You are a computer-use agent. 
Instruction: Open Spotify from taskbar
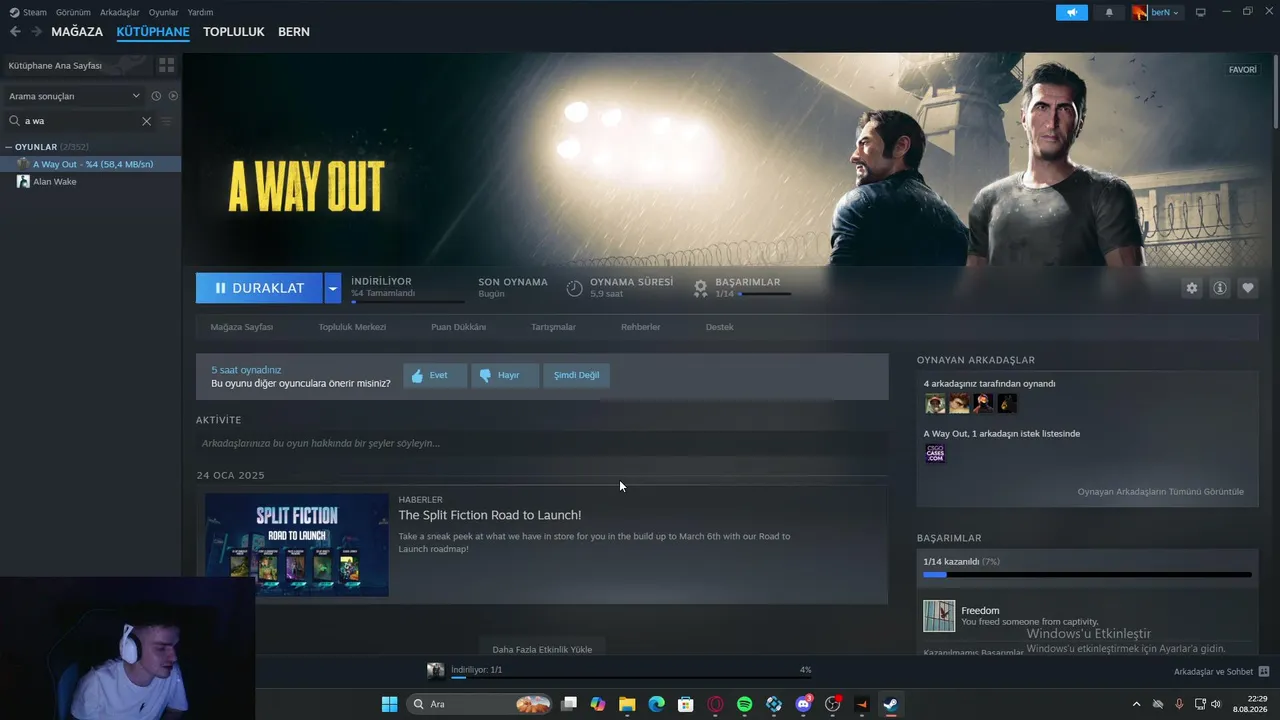coord(745,704)
